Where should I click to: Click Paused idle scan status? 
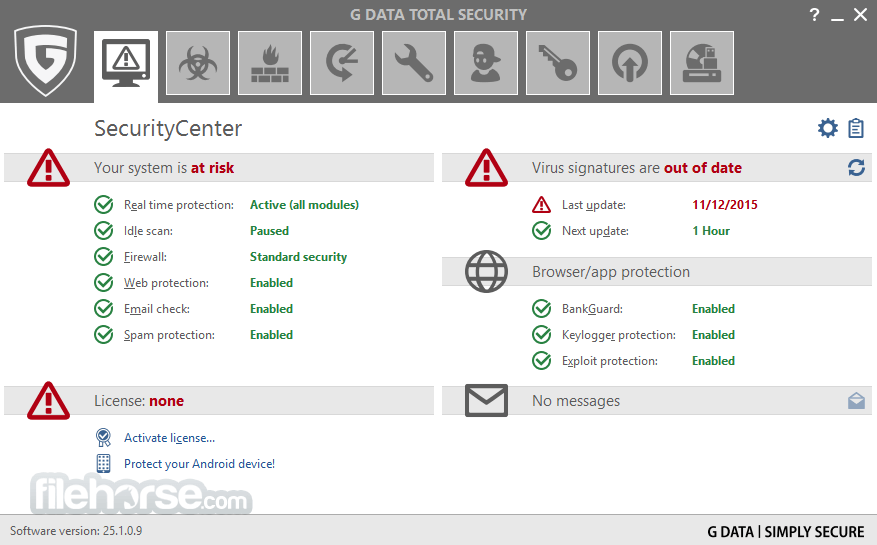(270, 231)
